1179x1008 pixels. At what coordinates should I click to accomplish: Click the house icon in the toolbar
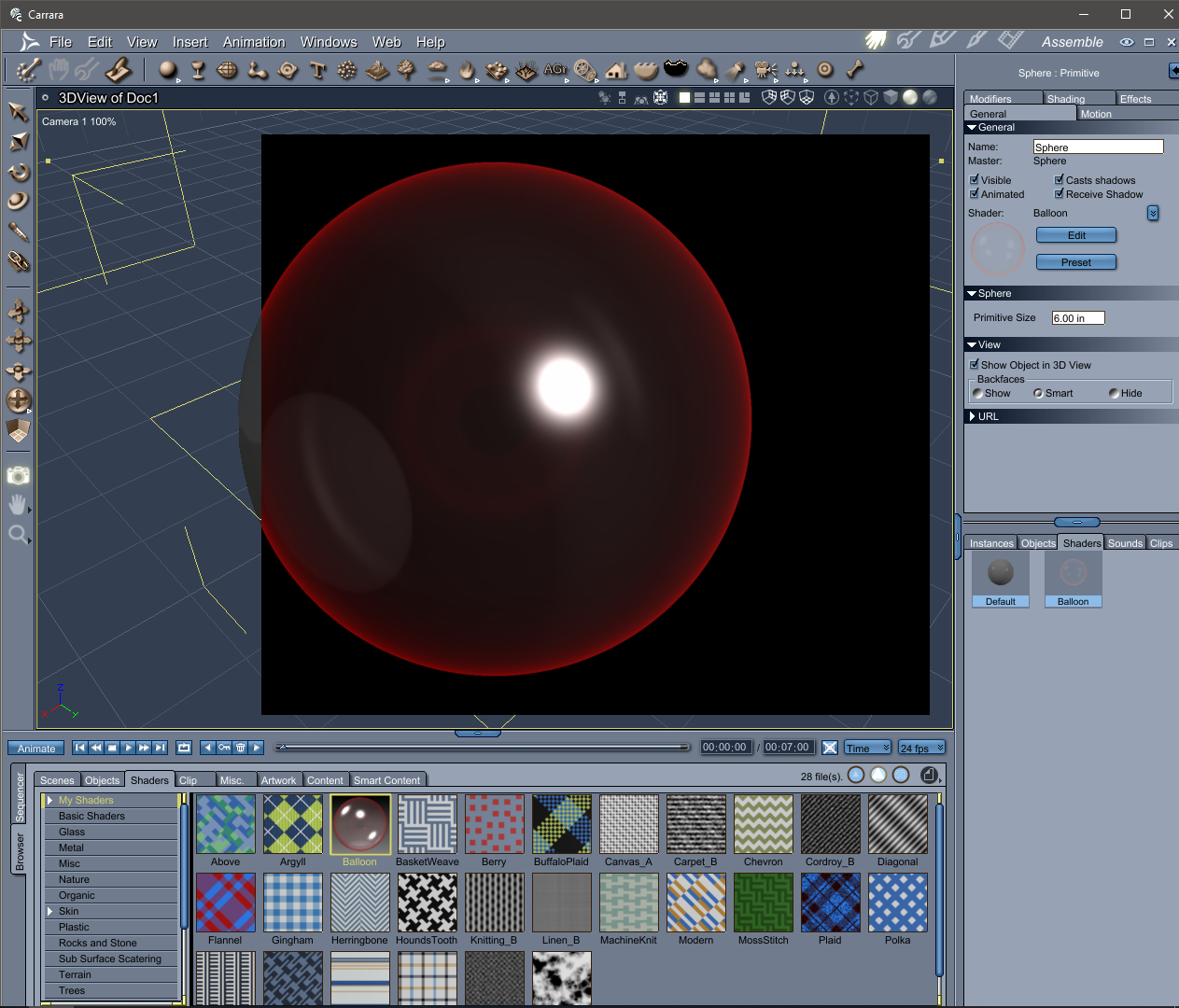(x=616, y=70)
